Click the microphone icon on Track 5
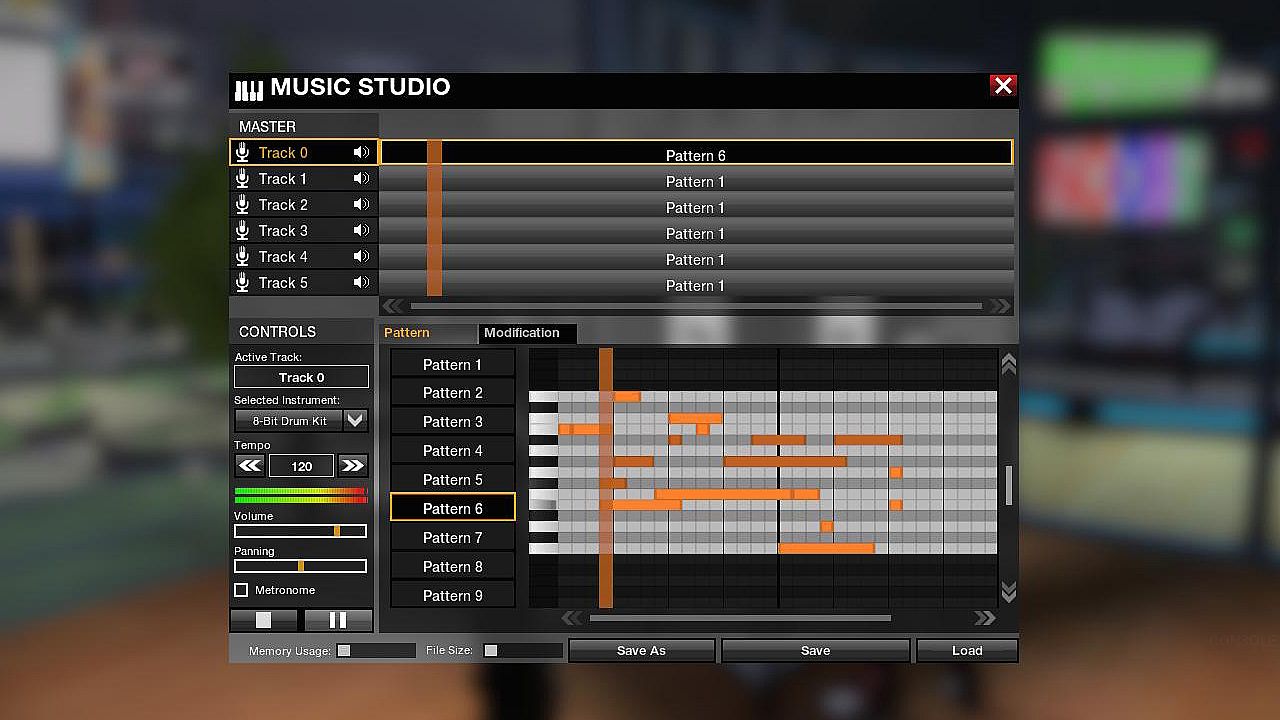Viewport: 1280px width, 720px height. click(x=242, y=283)
